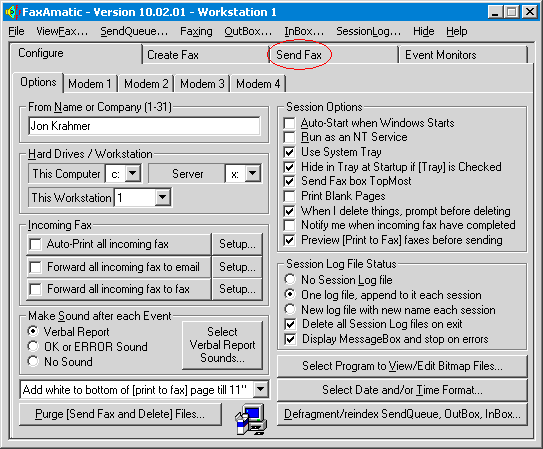Expand Server drive dropdown
The image size is (543, 449).
point(253,173)
